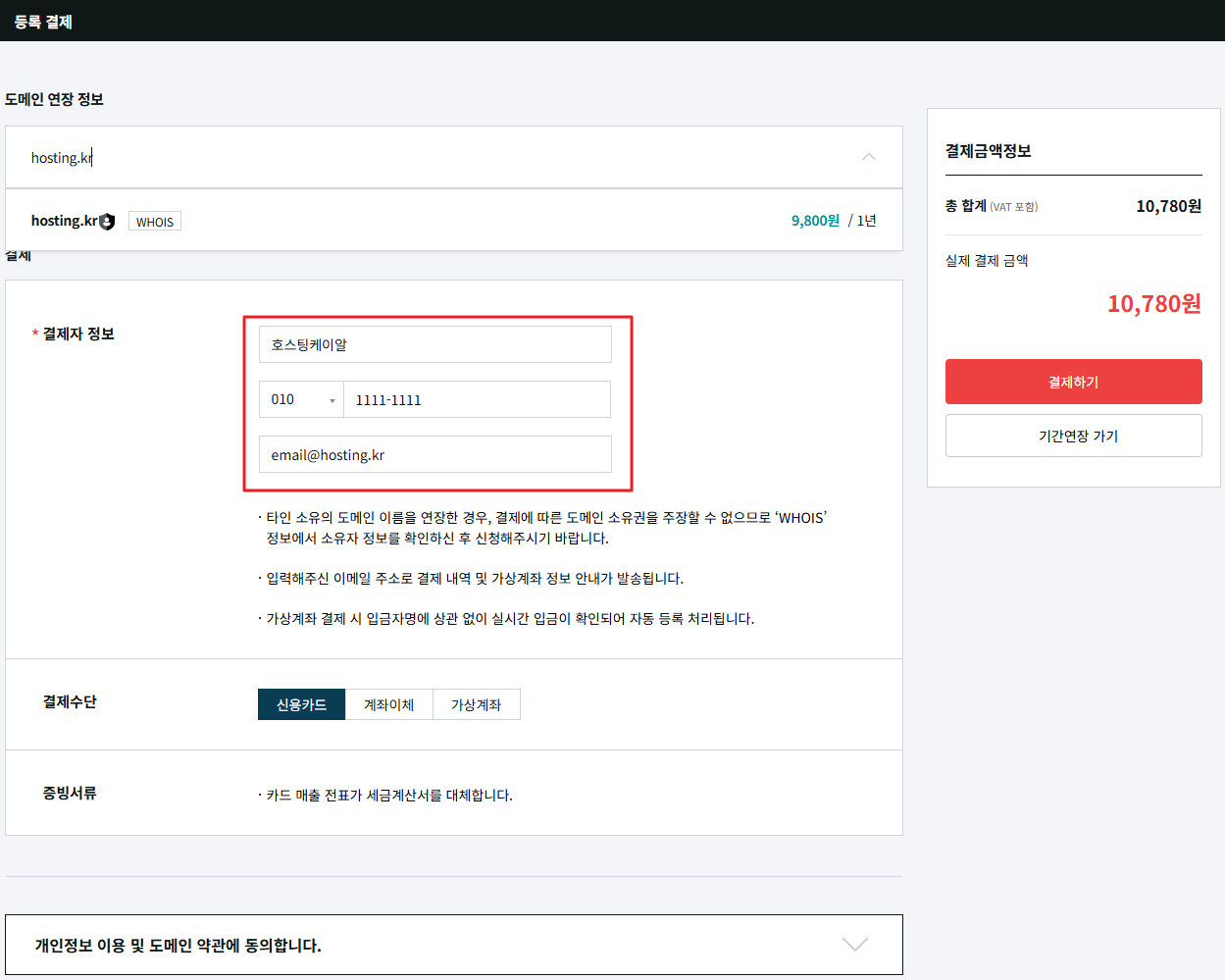
Task: Click the 결제수단 label
Action: [x=70, y=701]
